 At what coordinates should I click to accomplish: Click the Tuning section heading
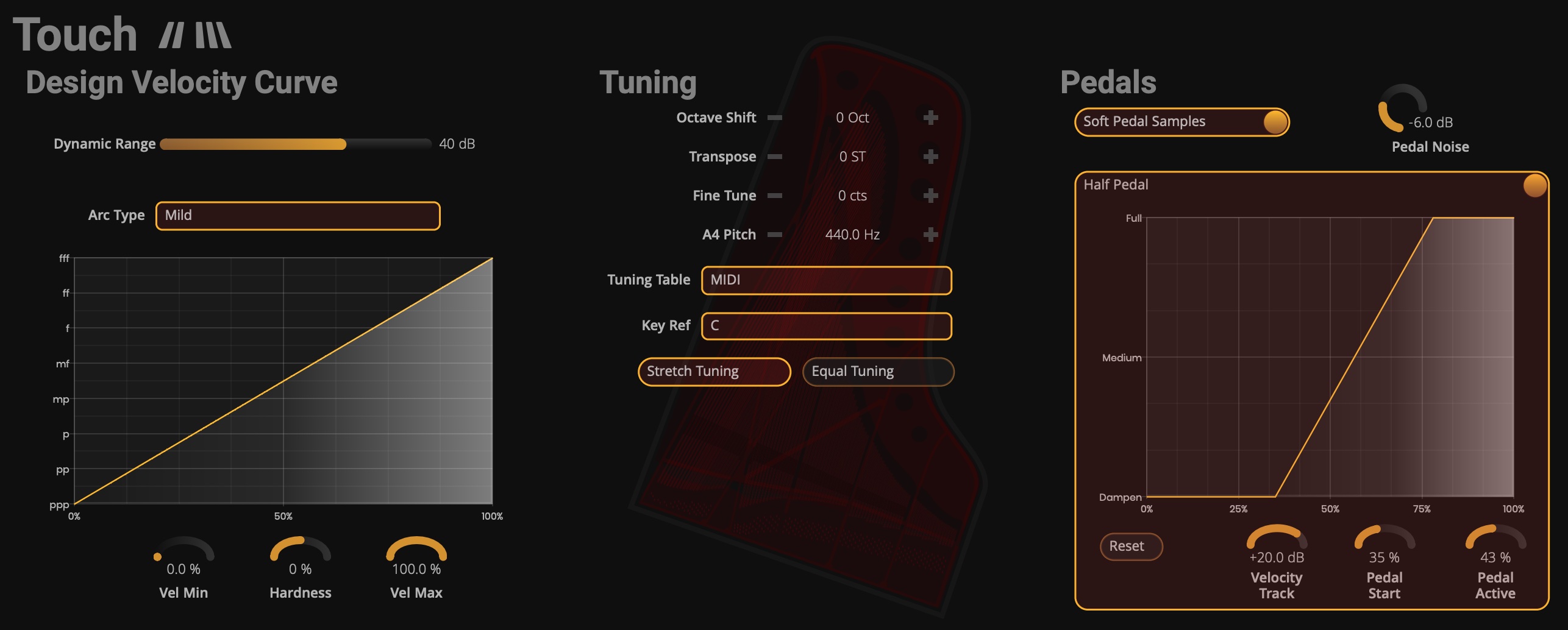point(648,83)
